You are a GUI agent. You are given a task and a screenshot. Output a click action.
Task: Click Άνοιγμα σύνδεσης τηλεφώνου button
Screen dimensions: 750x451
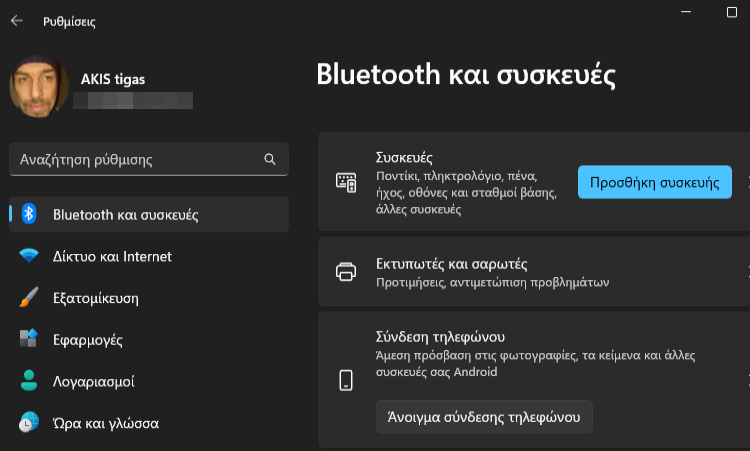(484, 417)
